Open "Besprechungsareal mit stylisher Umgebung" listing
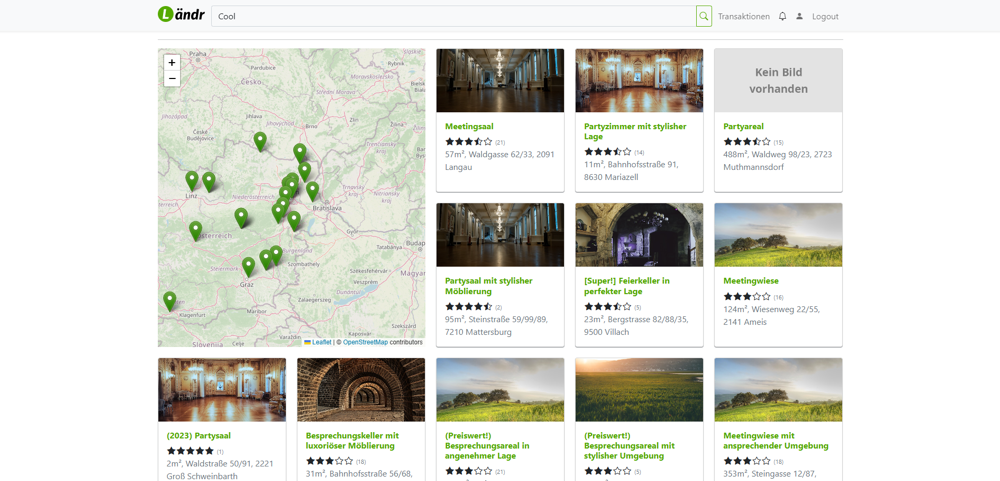Image resolution: width=1000 pixels, height=481 pixels. [x=629, y=446]
